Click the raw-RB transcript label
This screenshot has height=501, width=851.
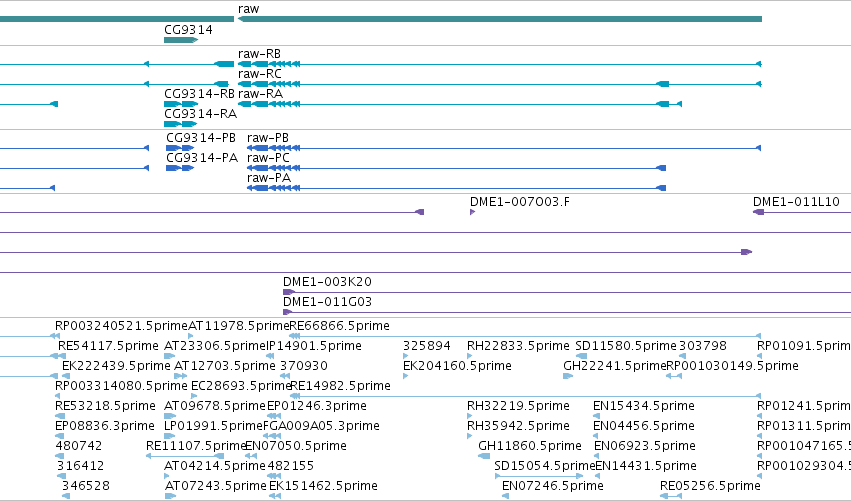point(259,54)
